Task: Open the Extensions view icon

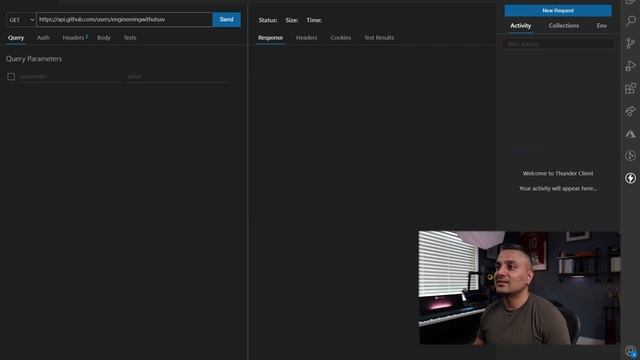Action: 631,88
